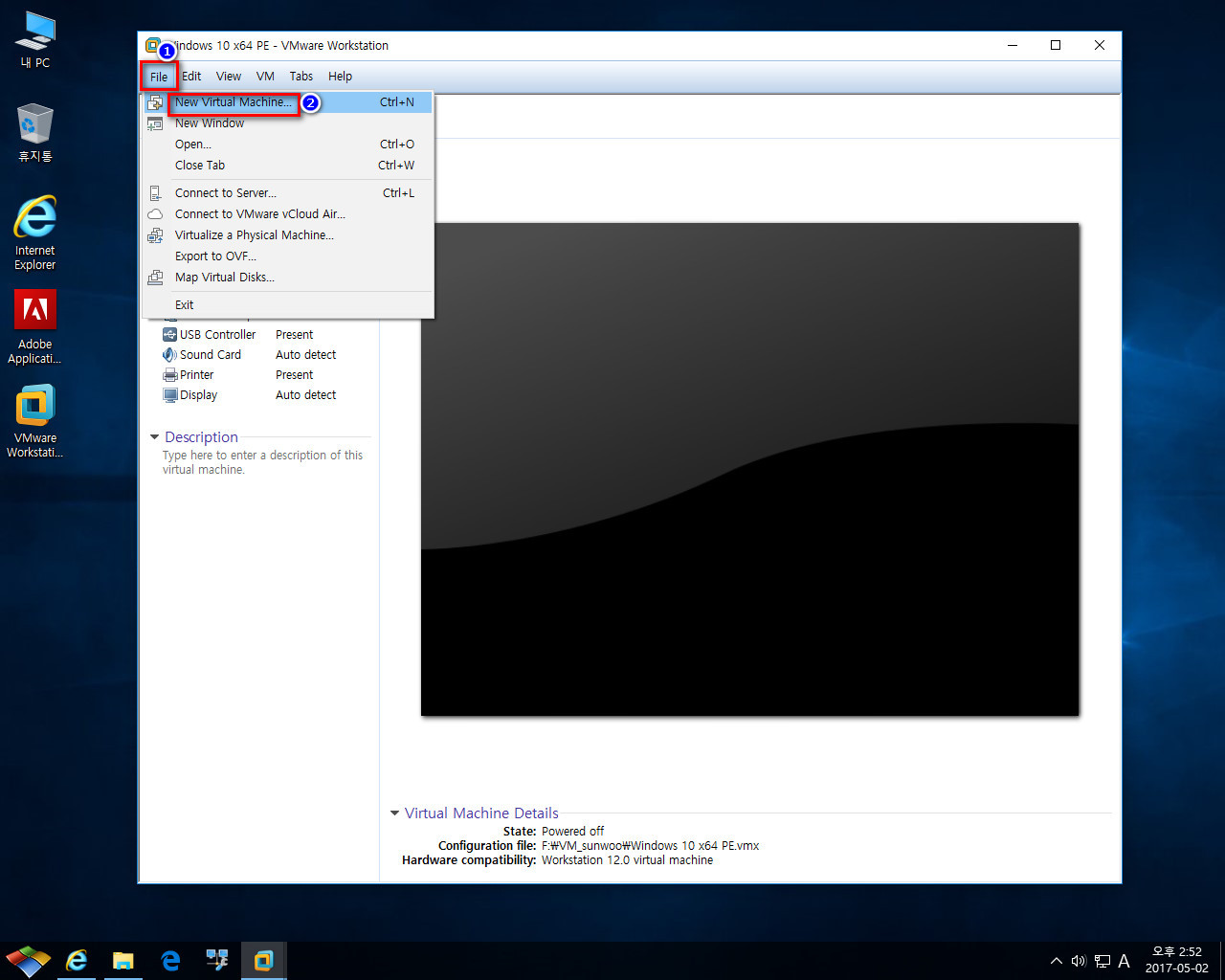Open Microsoft Edge from the taskbar
This screenshot has width=1225, height=980.
[x=170, y=961]
